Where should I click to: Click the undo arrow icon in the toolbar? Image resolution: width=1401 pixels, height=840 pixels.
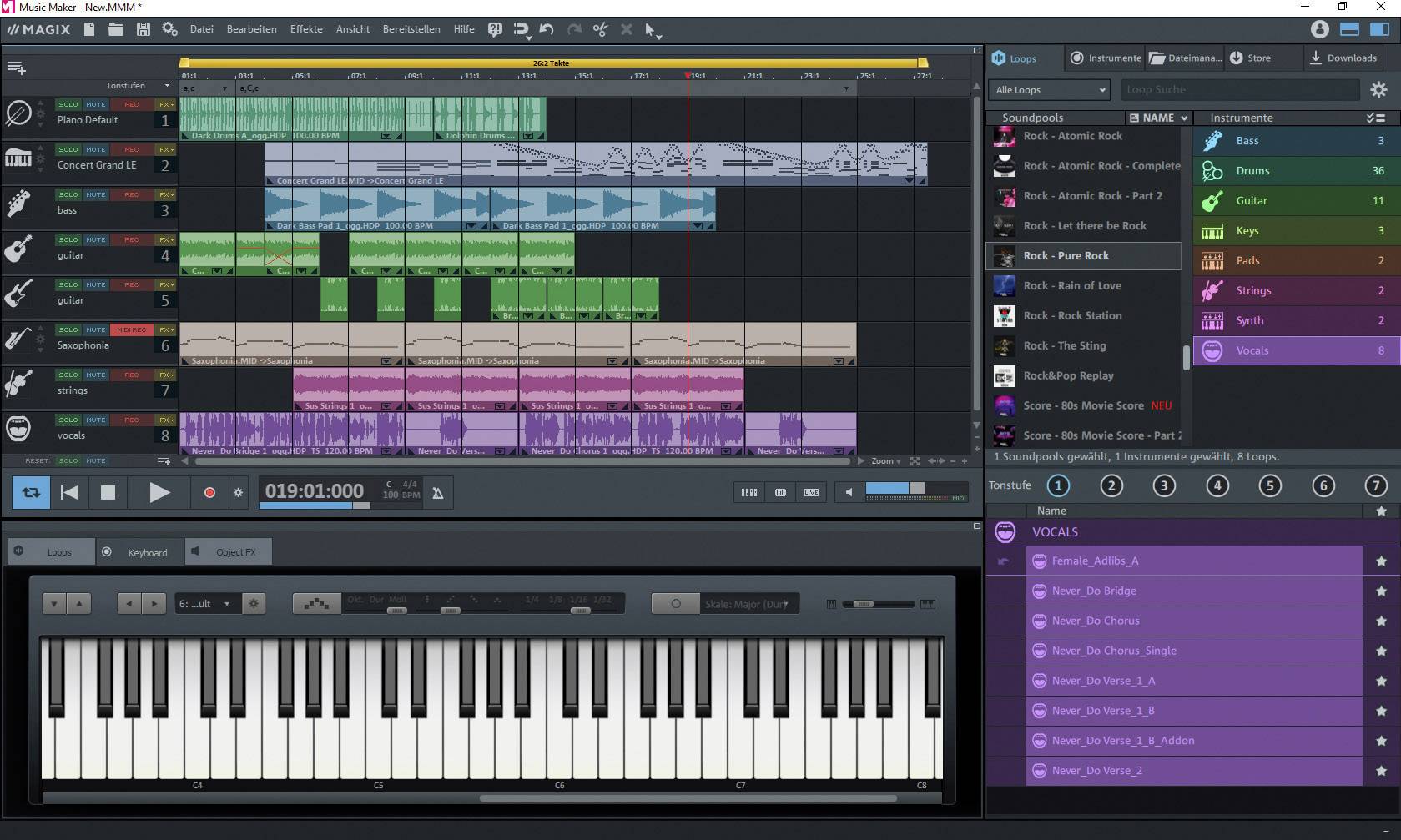coord(547,29)
